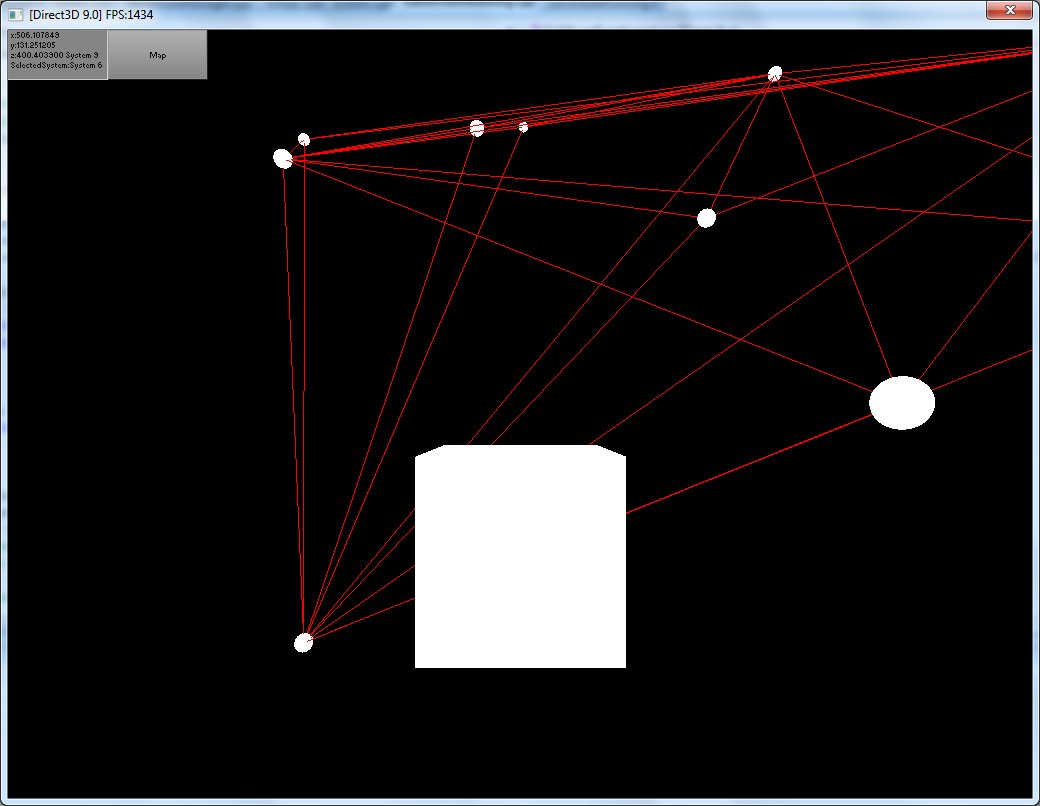Select the bottom-left white system node

pos(303,643)
